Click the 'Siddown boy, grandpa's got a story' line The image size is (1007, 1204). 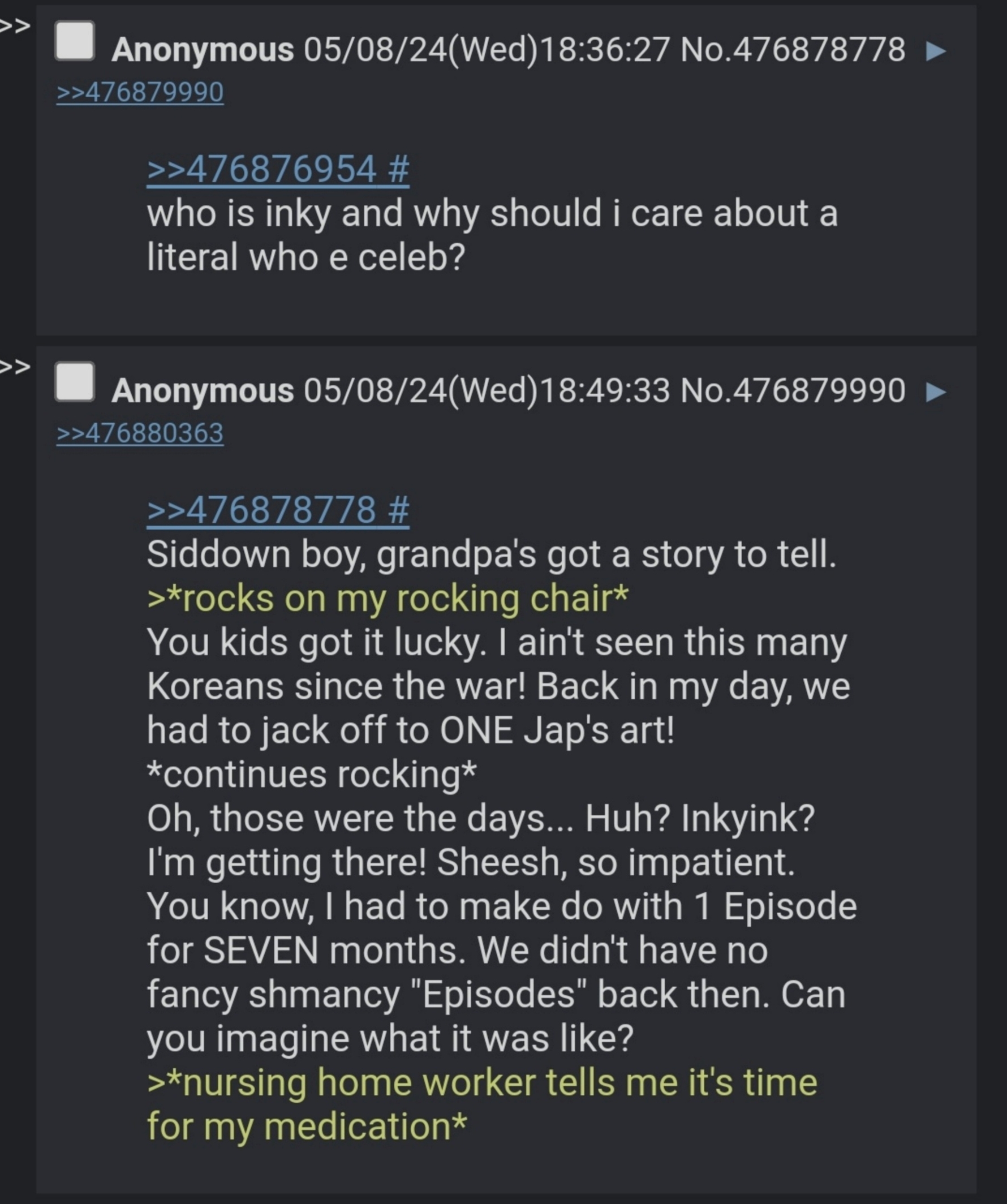491,554
